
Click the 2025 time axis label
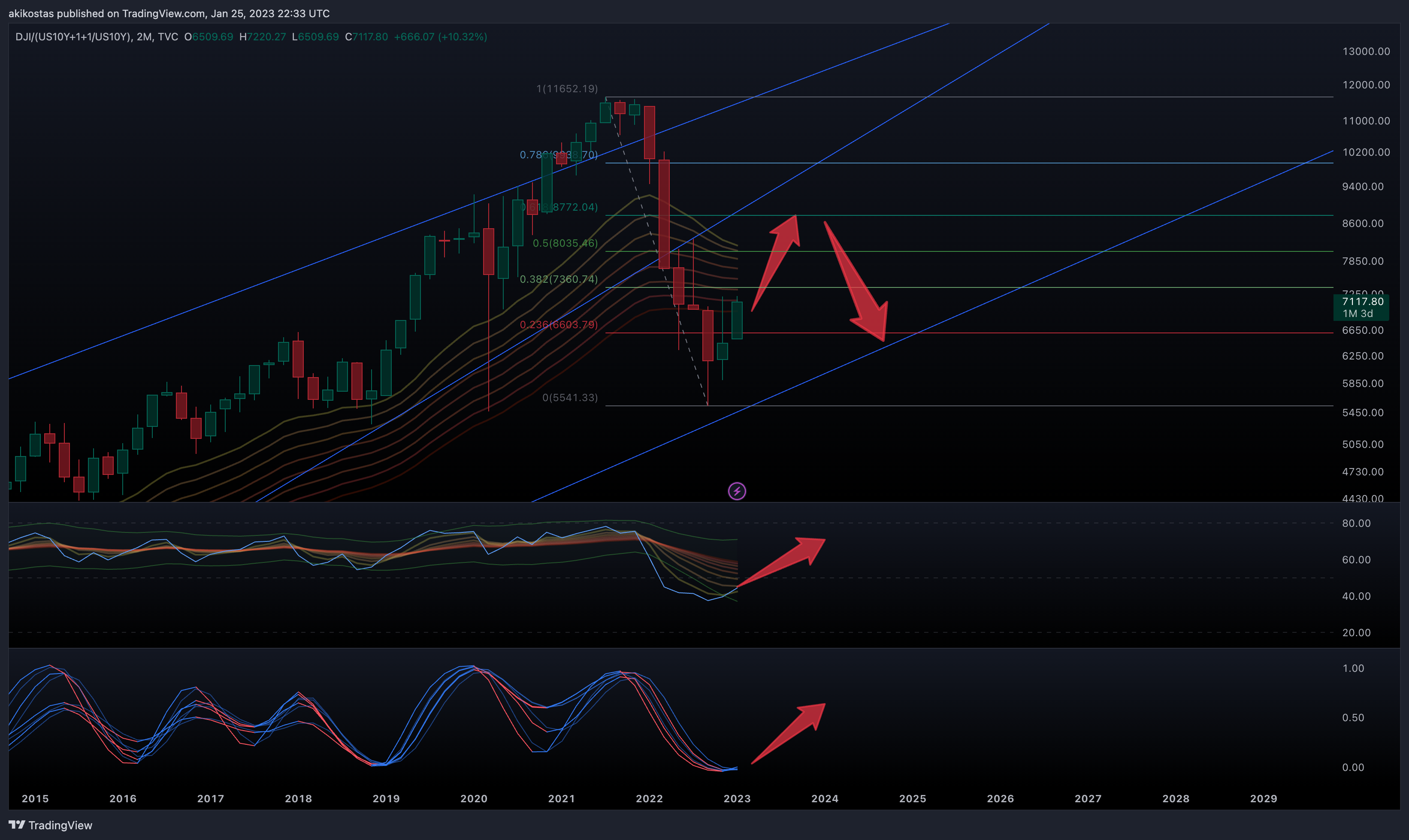pos(913,799)
